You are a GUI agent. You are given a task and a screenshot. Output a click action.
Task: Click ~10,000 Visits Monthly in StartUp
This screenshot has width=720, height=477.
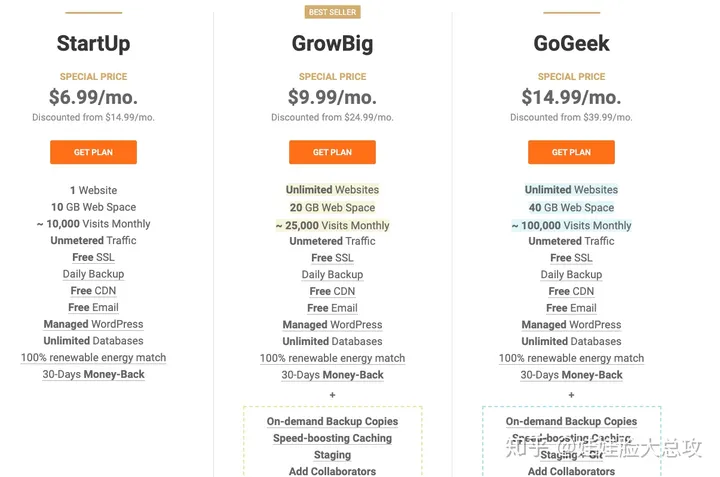(x=93, y=224)
